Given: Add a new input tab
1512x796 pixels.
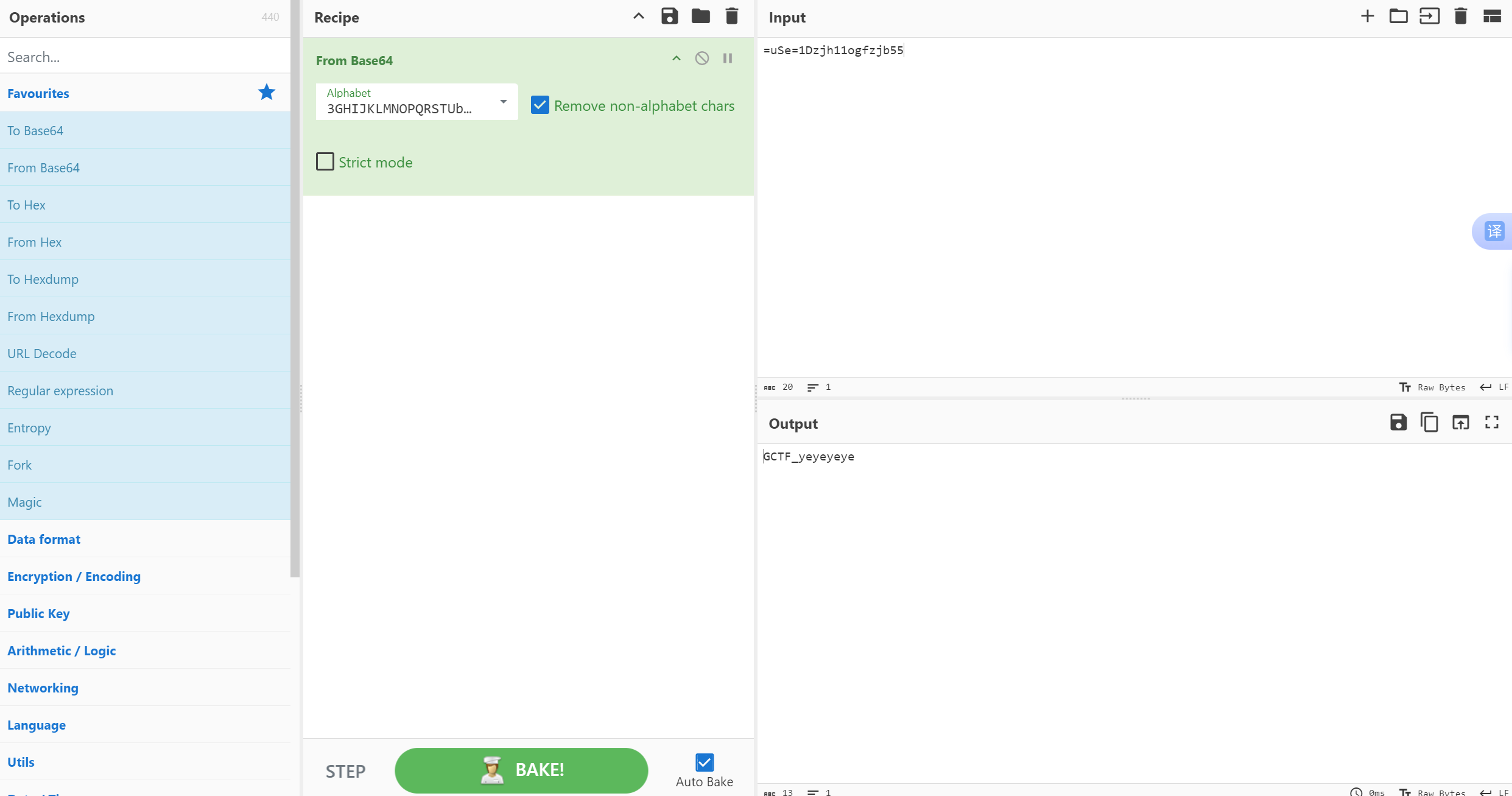Looking at the screenshot, I should coord(1367,16).
